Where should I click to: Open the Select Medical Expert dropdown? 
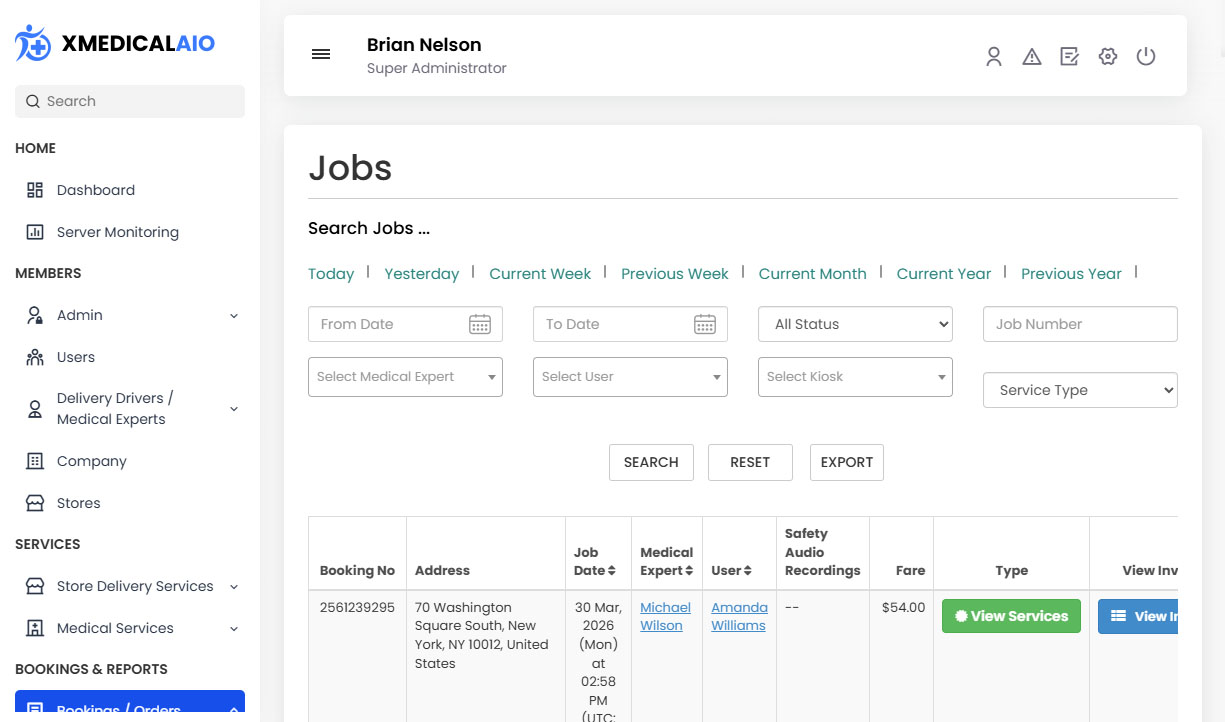[405, 377]
